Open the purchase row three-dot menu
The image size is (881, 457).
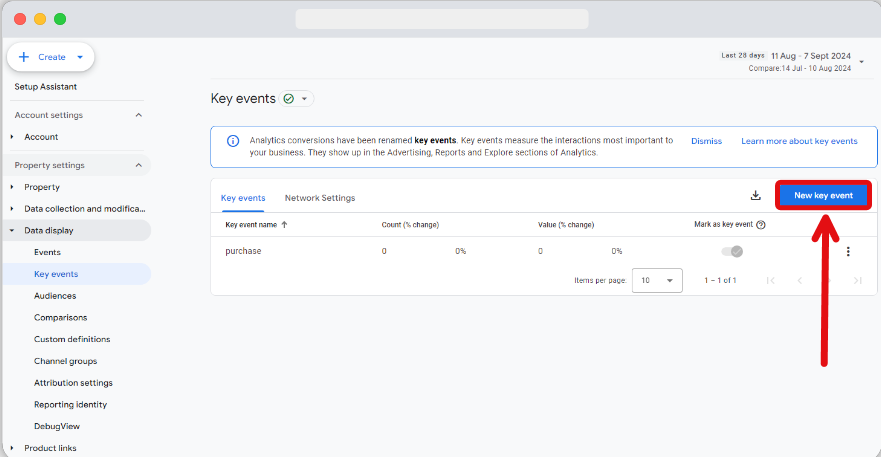click(x=848, y=252)
